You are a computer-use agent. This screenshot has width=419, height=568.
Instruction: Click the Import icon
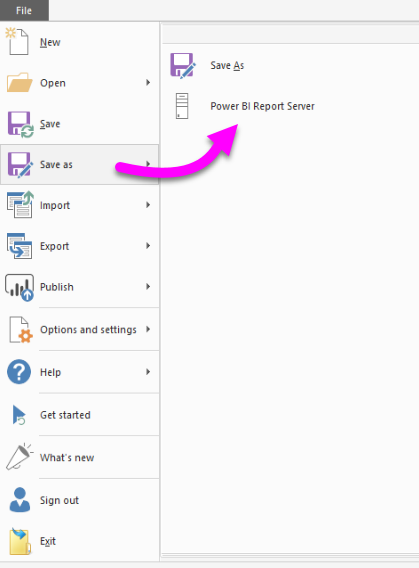pyautogui.click(x=20, y=205)
